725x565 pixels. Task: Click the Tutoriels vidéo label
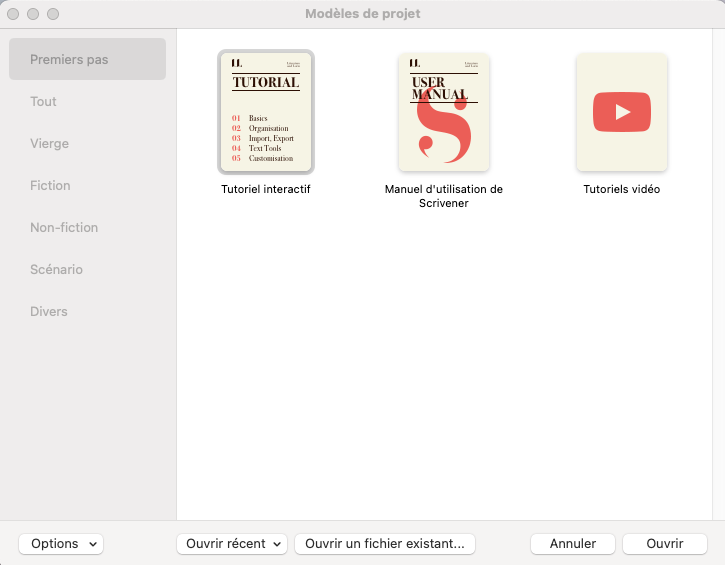(622, 189)
